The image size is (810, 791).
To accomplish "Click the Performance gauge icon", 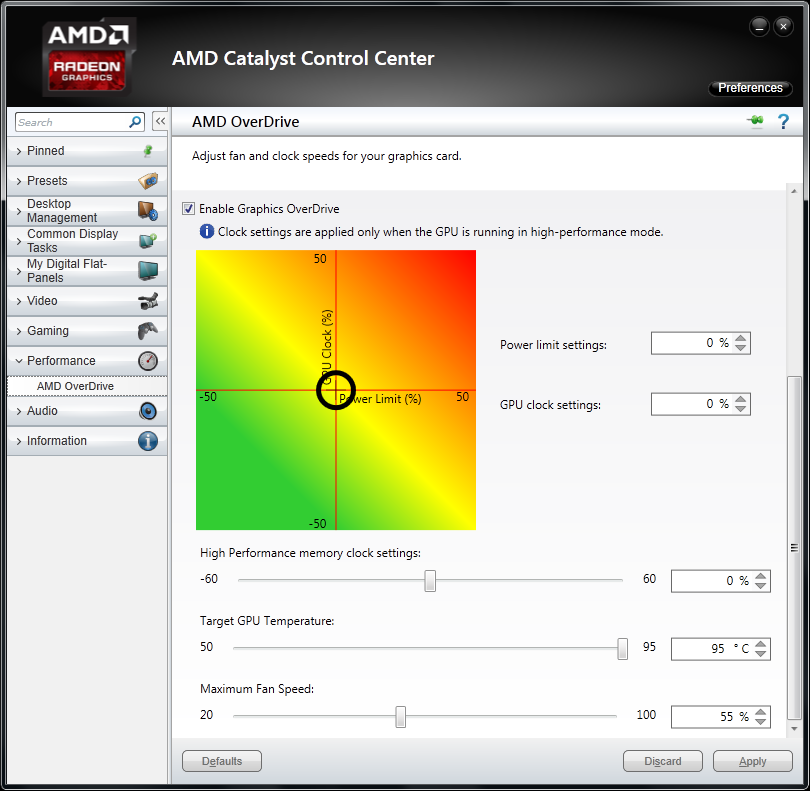I will pos(148,361).
